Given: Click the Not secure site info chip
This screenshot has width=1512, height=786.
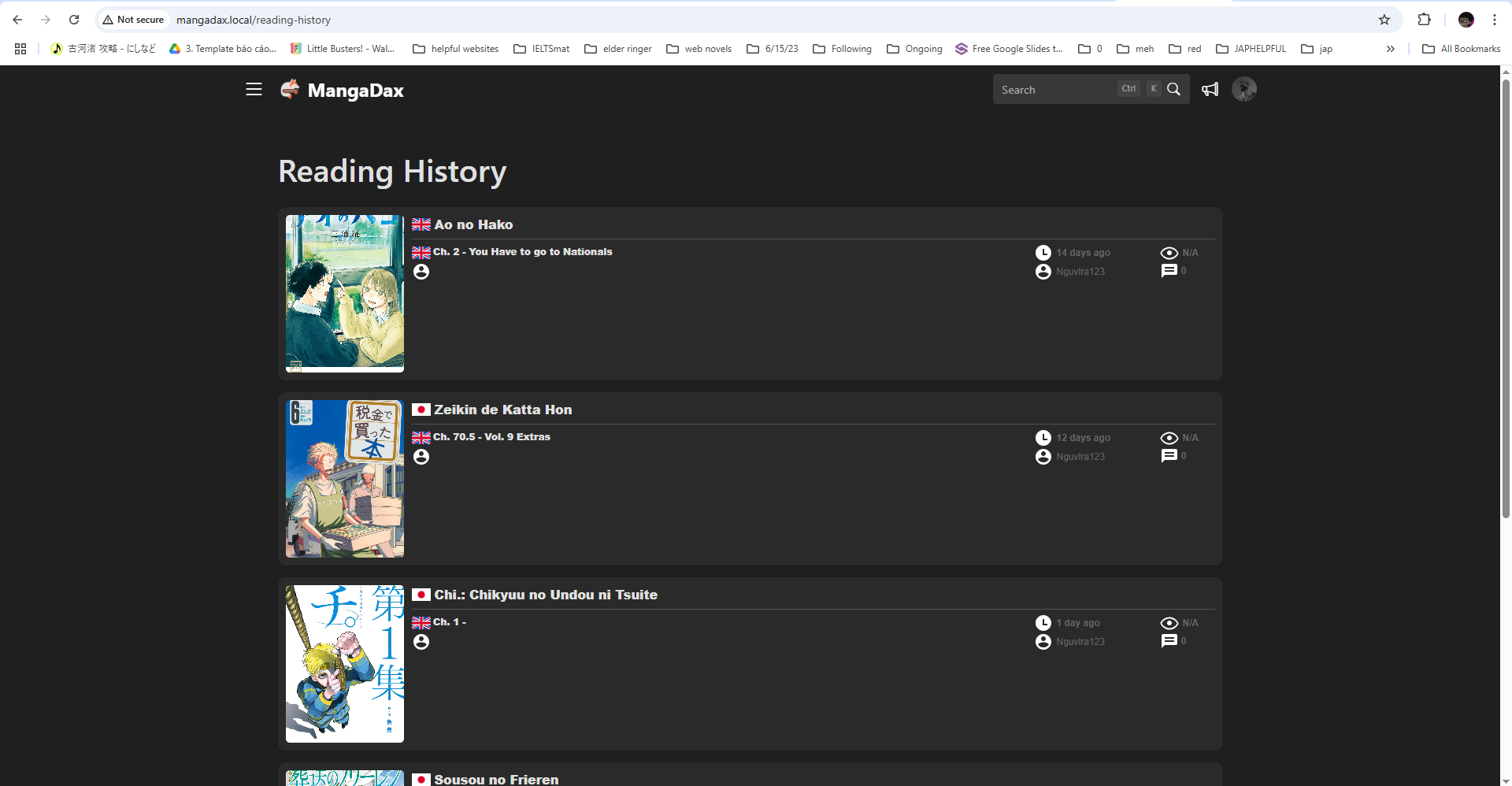Looking at the screenshot, I should coord(133,20).
